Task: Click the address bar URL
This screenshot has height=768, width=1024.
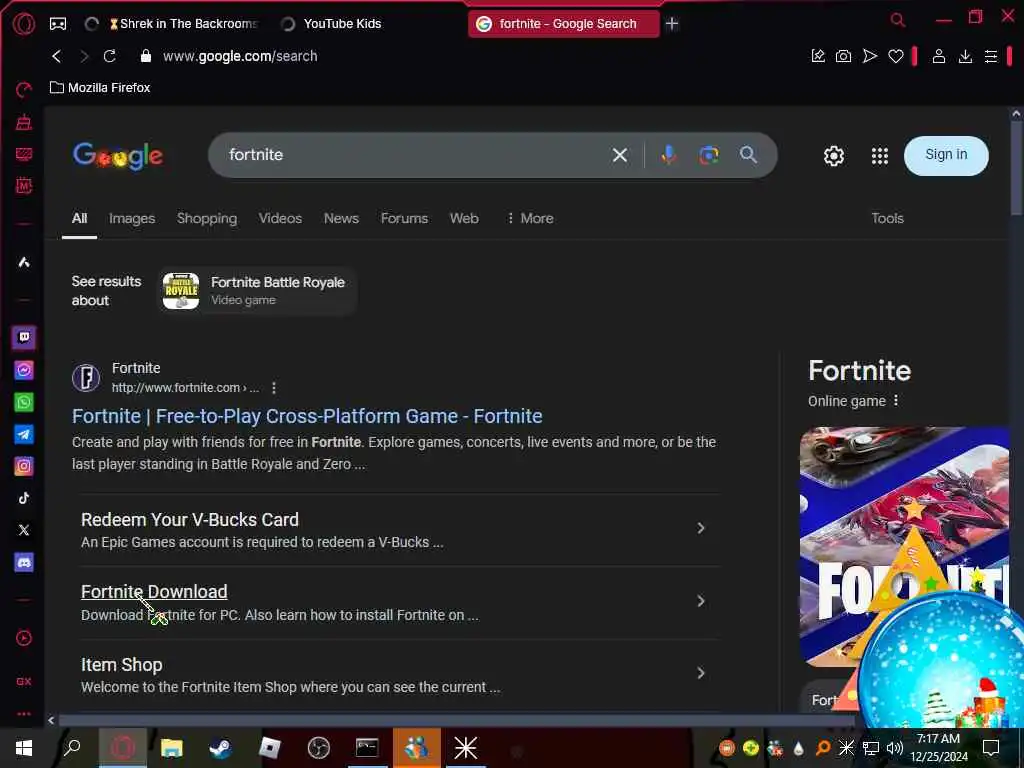Action: point(240,56)
